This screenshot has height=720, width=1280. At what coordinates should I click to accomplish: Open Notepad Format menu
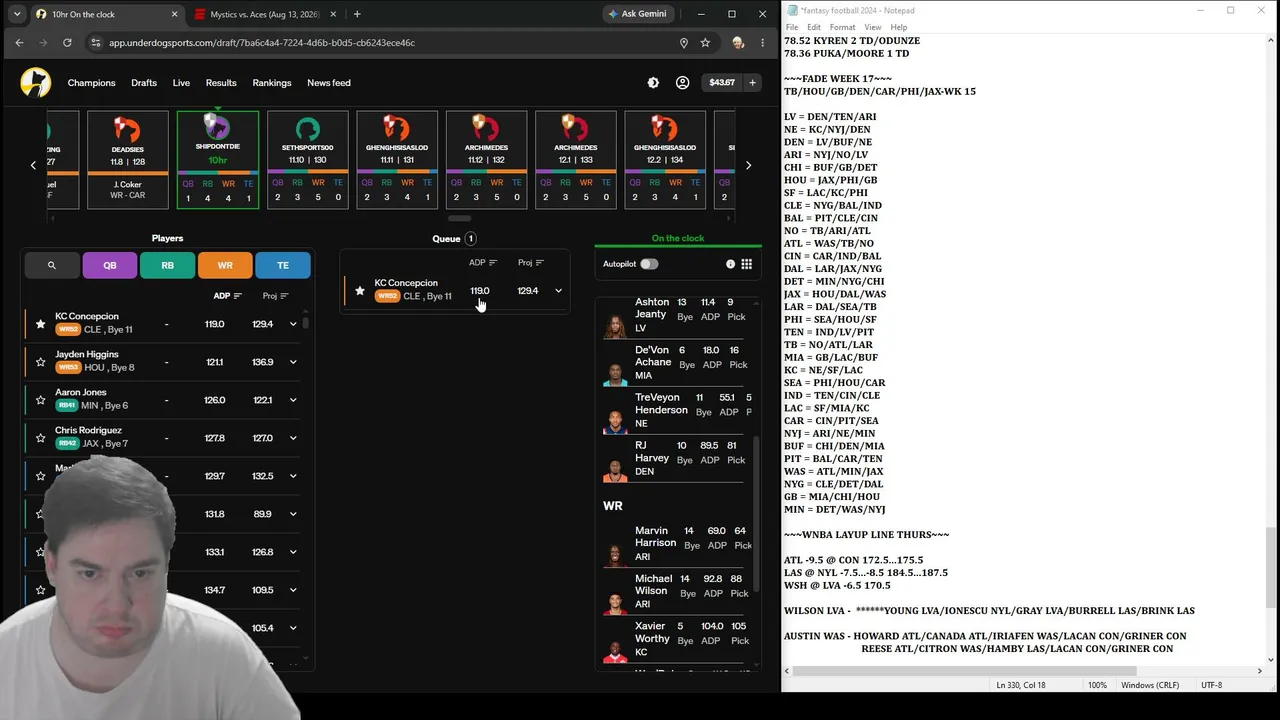coord(843,27)
